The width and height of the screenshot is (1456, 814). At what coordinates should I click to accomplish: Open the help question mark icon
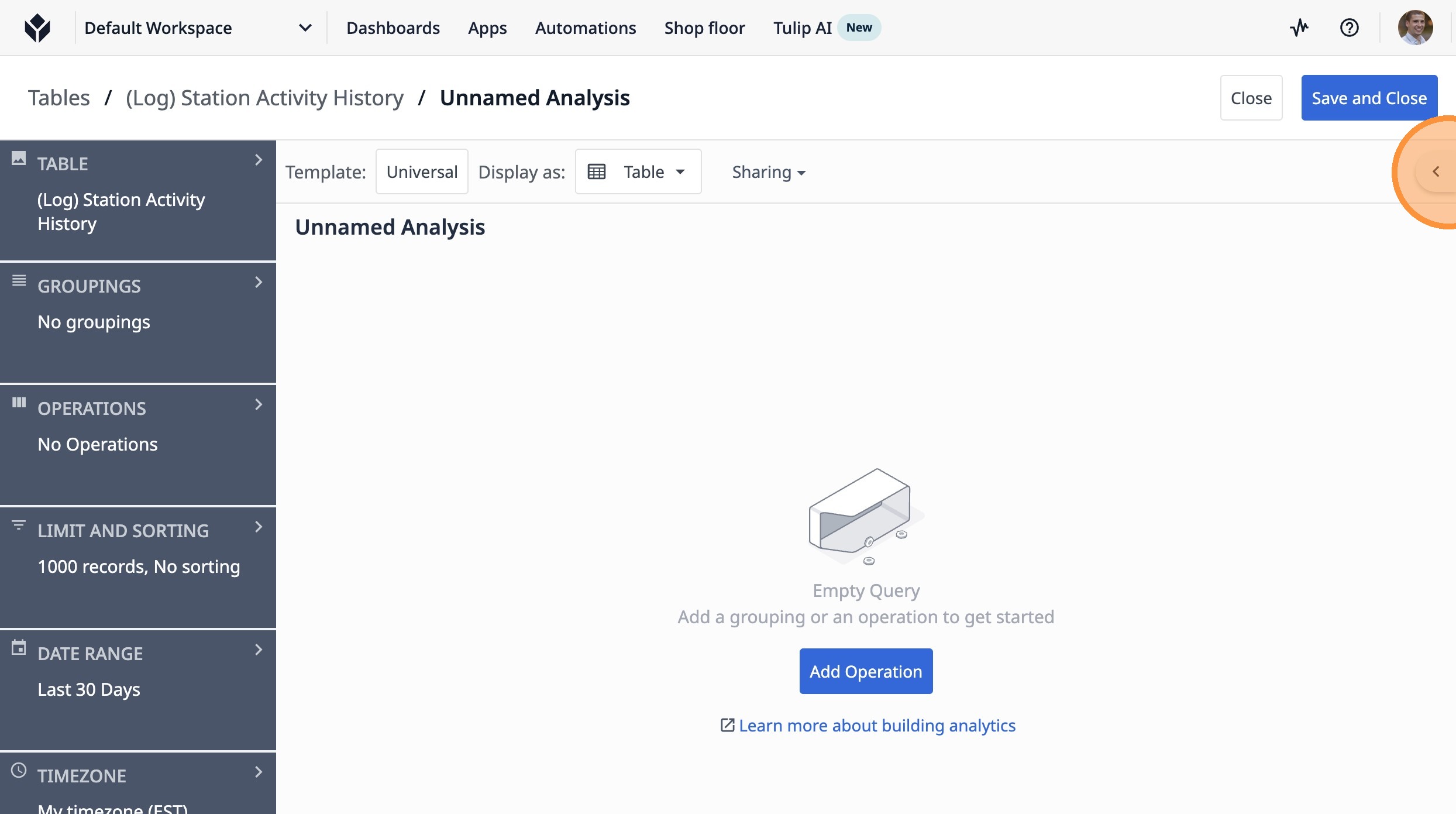tap(1349, 28)
